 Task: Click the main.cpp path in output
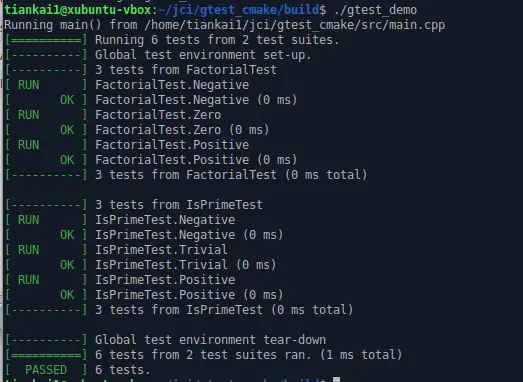click(x=295, y=25)
